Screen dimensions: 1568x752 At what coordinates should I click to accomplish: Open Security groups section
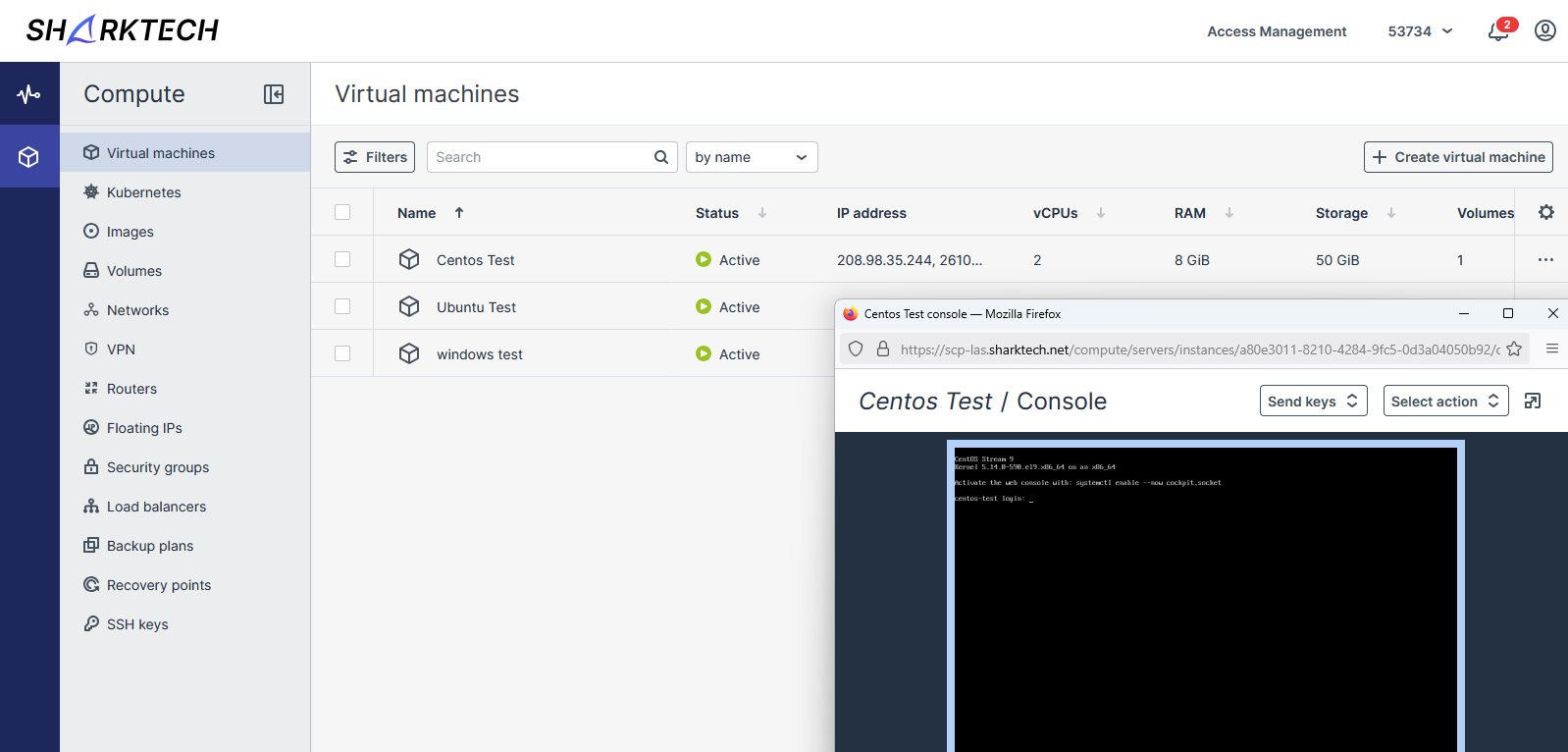[x=157, y=467]
